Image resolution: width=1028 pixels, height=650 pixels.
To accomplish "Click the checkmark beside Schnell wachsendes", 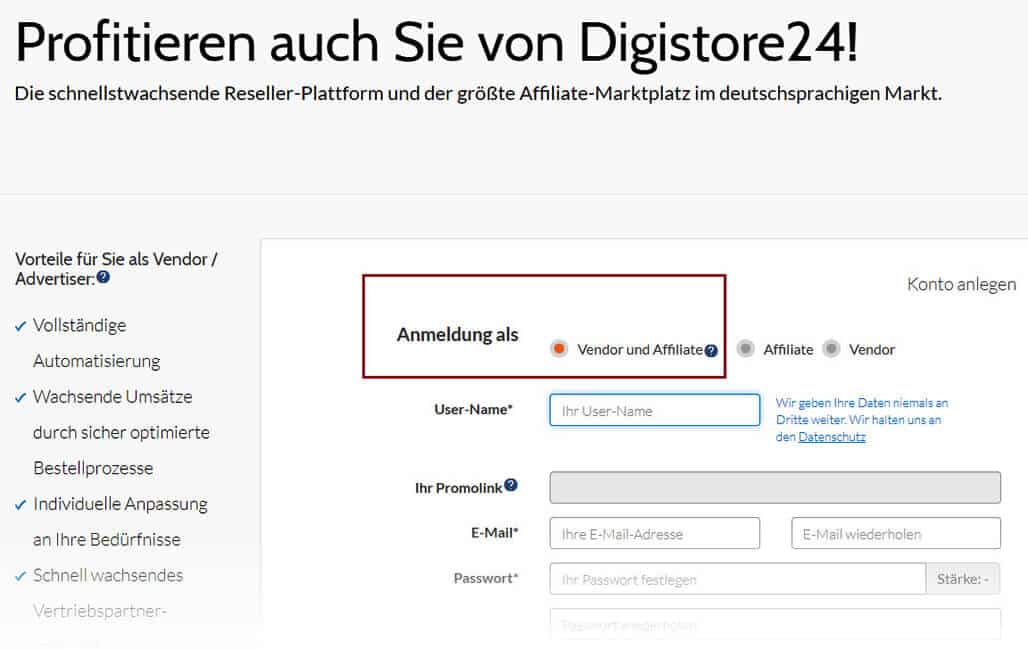I will (x=20, y=576).
